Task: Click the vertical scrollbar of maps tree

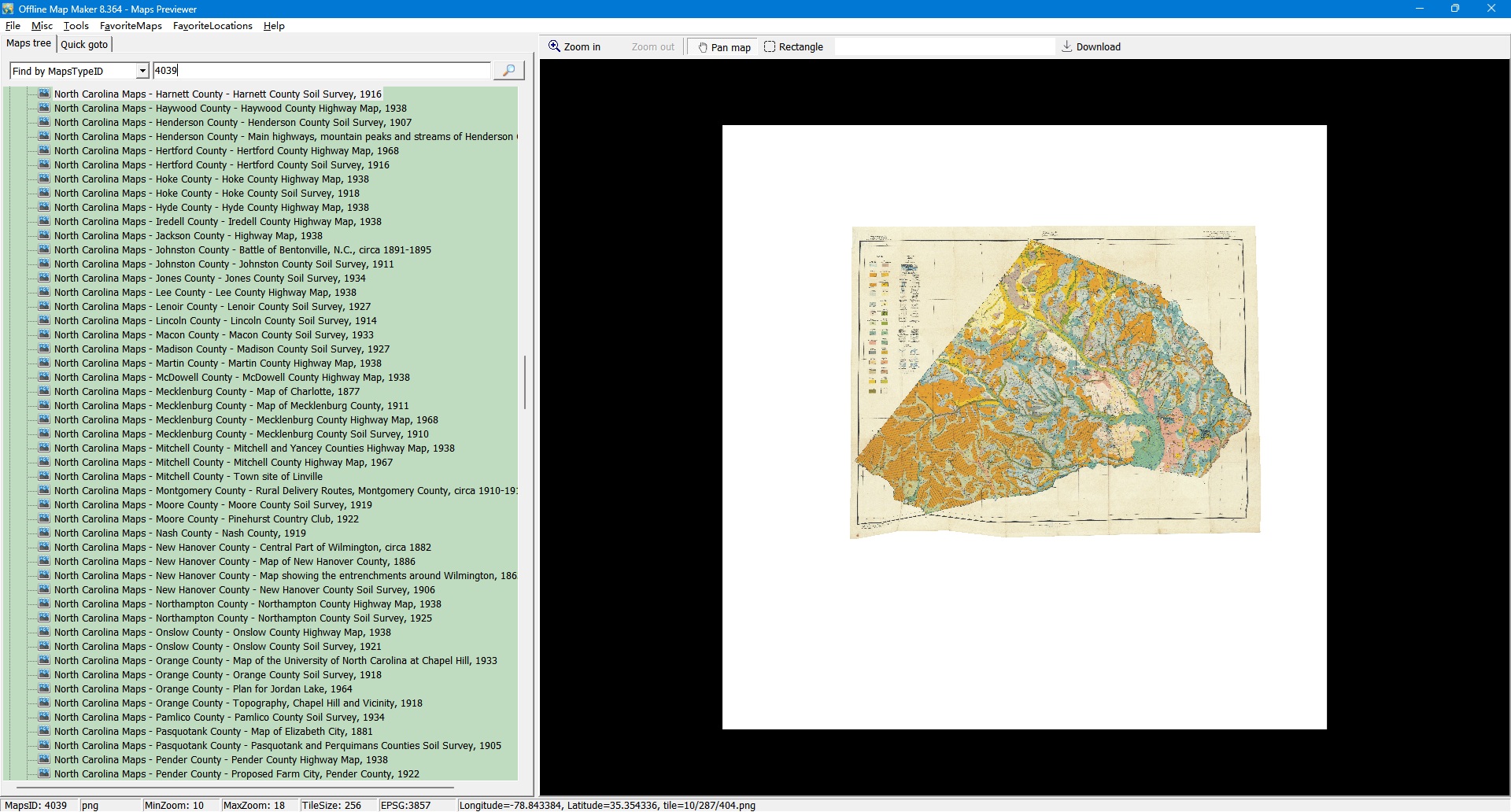Action: pos(524,382)
